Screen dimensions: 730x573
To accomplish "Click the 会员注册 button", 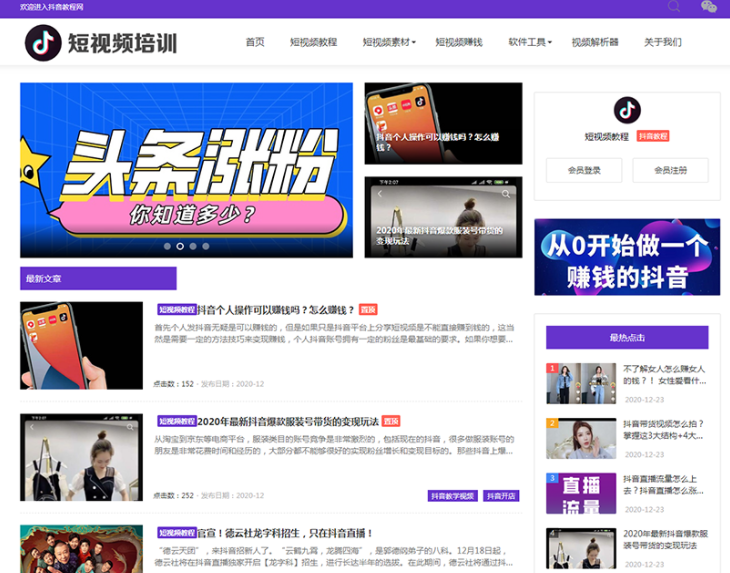I will click(670, 170).
